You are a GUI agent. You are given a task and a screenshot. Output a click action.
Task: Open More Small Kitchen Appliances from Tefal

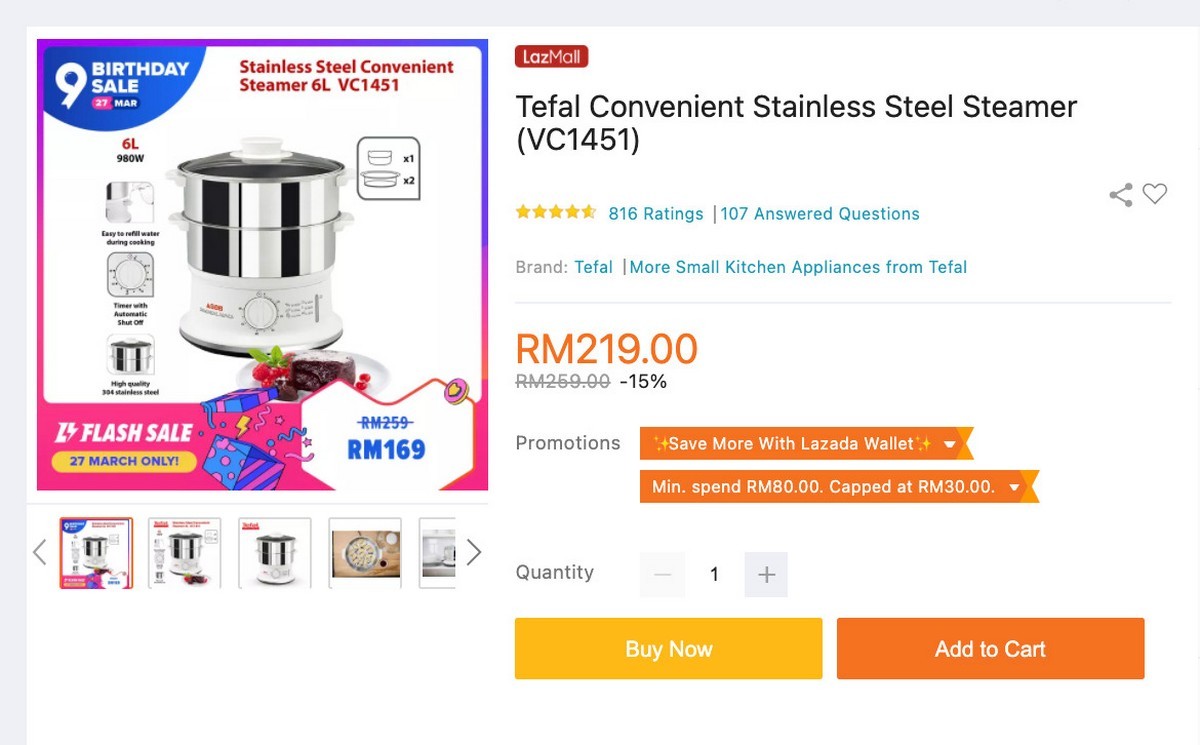798,267
